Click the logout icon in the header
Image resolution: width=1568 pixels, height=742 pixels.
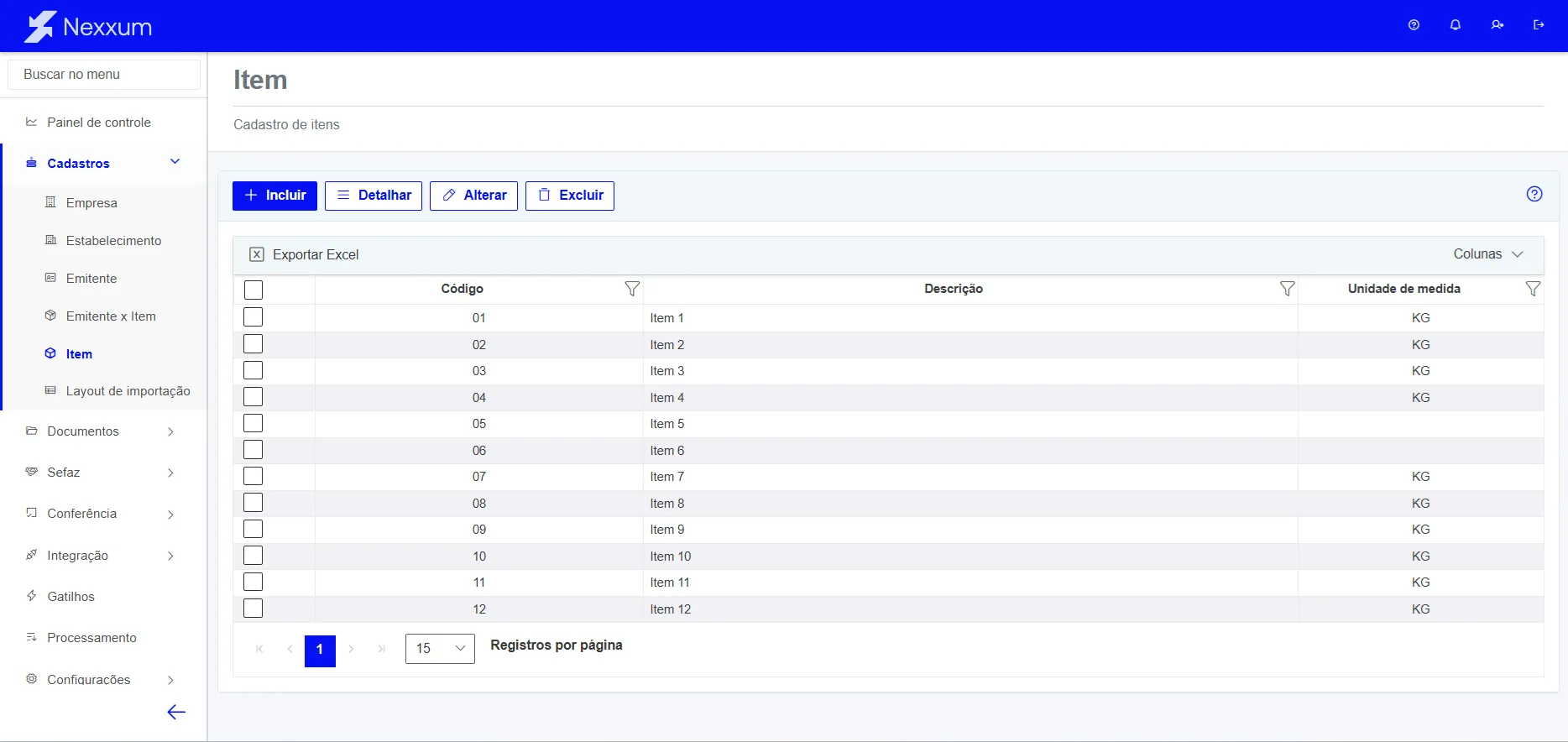(1539, 25)
